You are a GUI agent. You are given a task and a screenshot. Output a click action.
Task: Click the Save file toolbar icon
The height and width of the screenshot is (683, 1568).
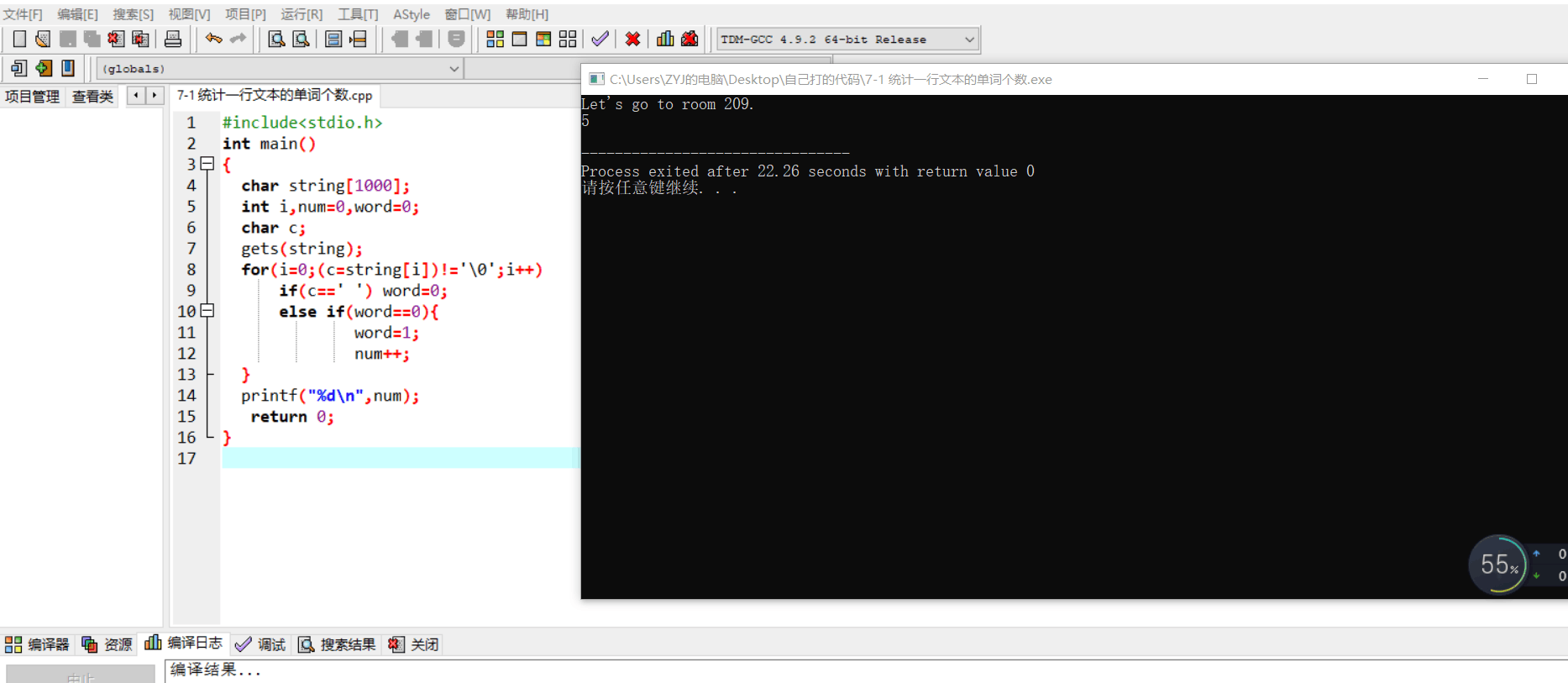click(x=68, y=39)
